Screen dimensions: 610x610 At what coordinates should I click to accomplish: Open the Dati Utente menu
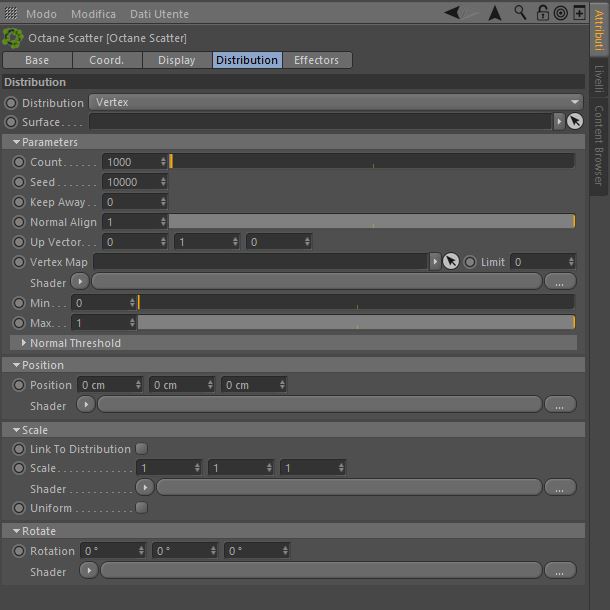click(160, 14)
